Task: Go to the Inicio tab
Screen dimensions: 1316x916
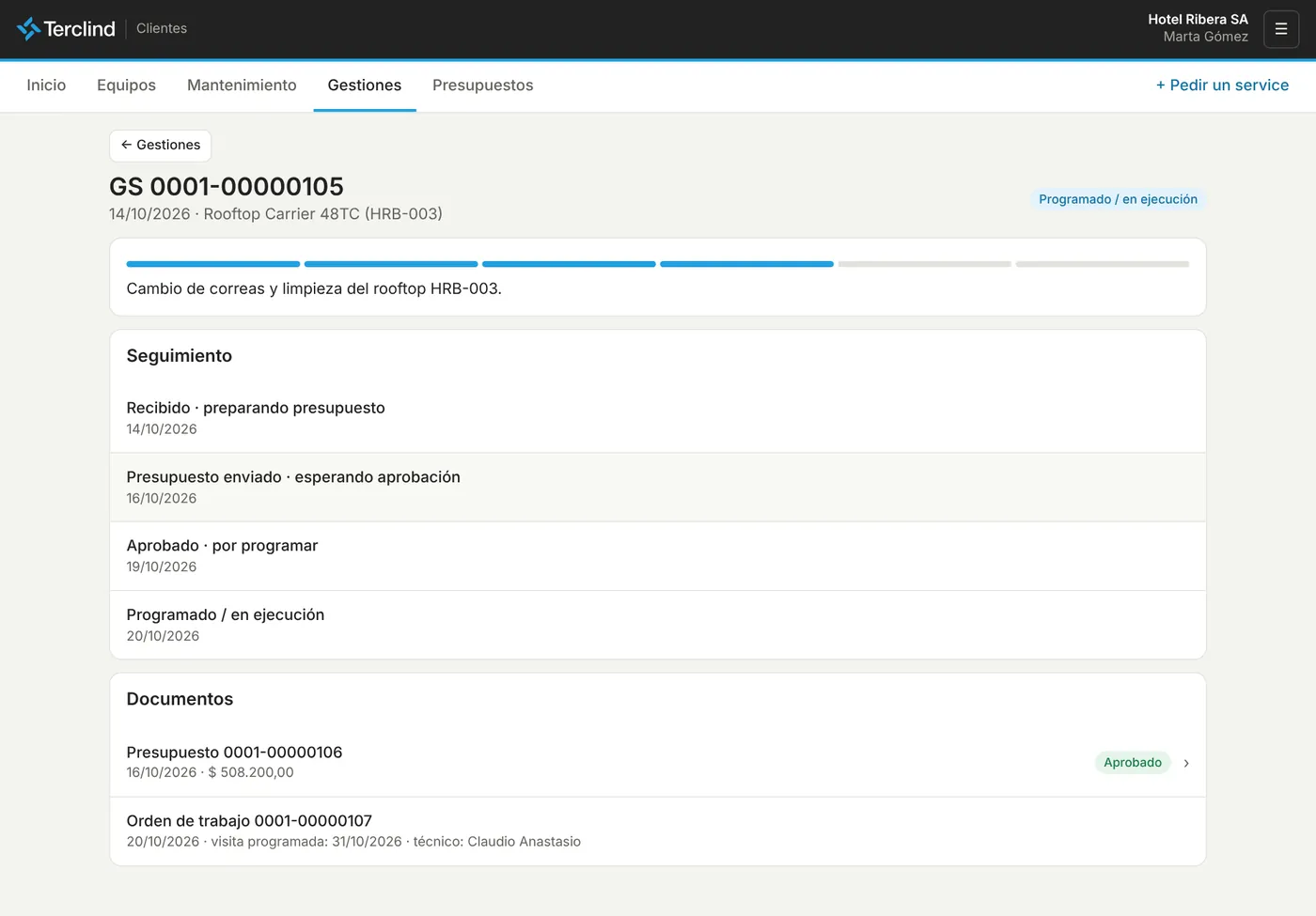Action: (x=46, y=85)
